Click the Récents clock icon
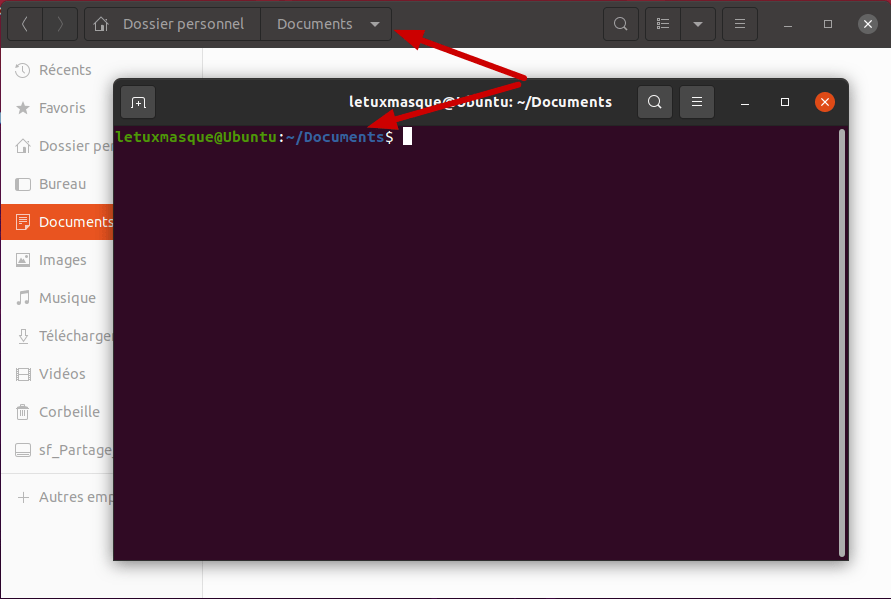891x599 pixels. pyautogui.click(x=23, y=70)
